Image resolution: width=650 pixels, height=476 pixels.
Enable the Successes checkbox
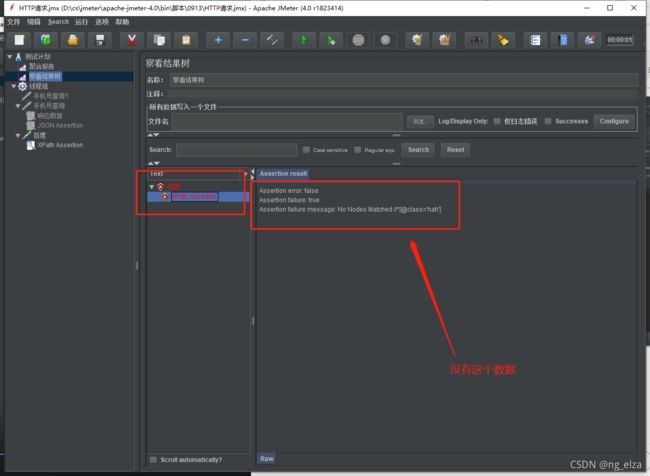click(x=548, y=121)
